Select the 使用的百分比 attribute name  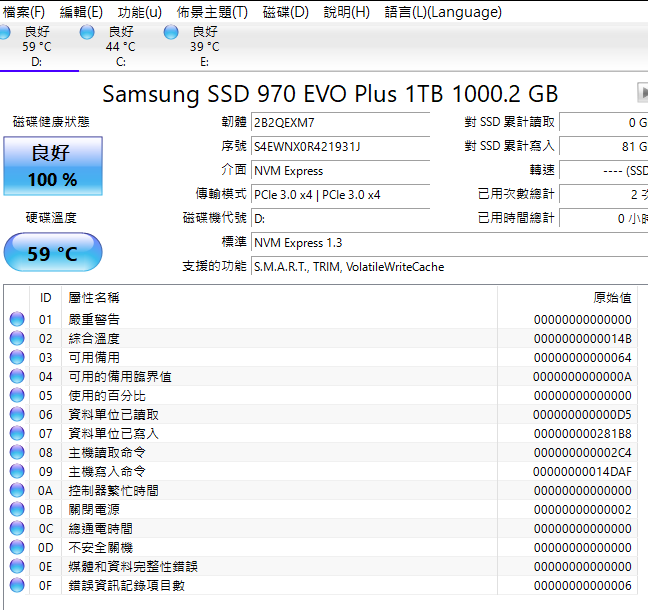[x=107, y=396]
